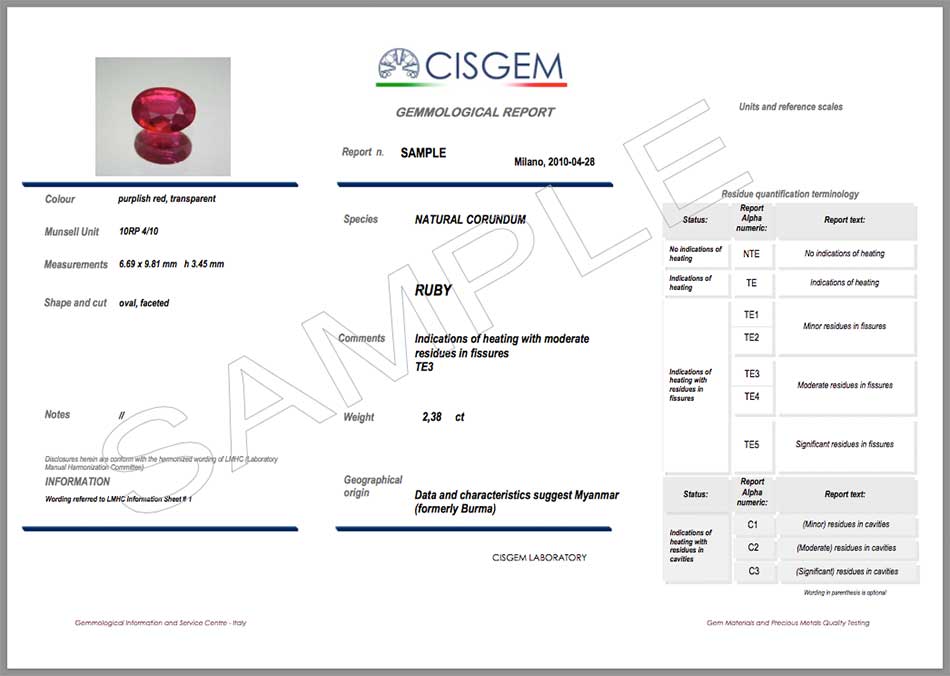Click the "CISGEM LABORATORY" signature line
950x676 pixels.
(539, 558)
